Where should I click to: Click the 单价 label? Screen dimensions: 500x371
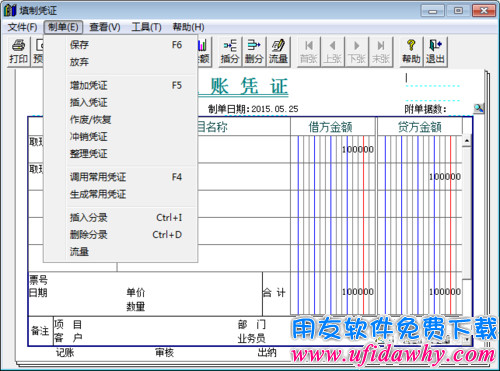136,292
